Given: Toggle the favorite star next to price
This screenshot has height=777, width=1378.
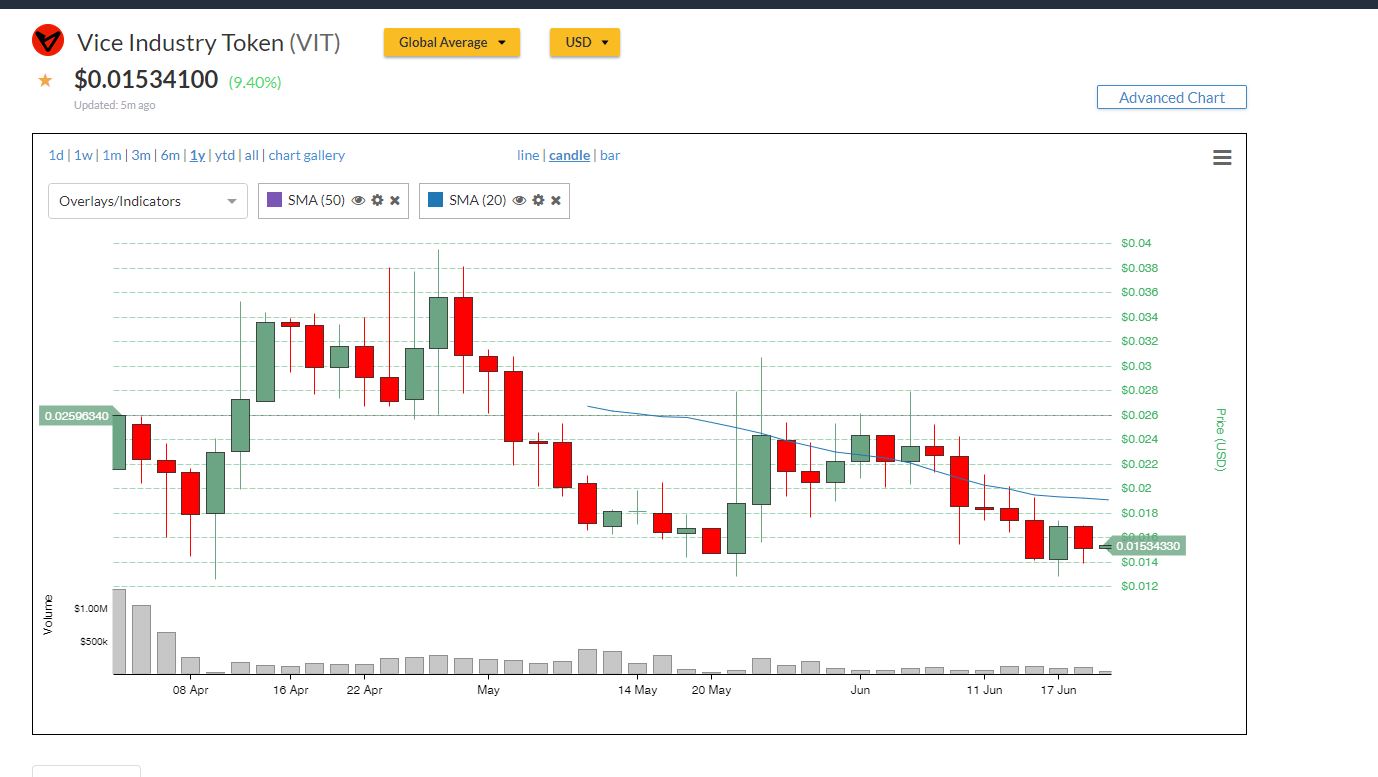Looking at the screenshot, I should (x=45, y=81).
